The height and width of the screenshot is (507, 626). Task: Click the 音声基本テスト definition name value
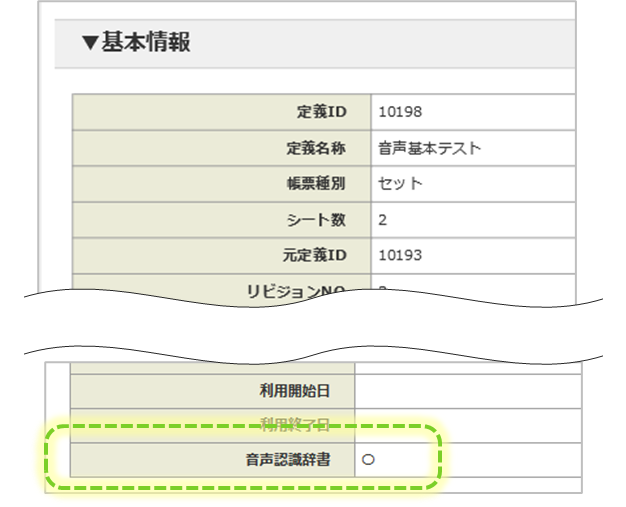click(429, 148)
